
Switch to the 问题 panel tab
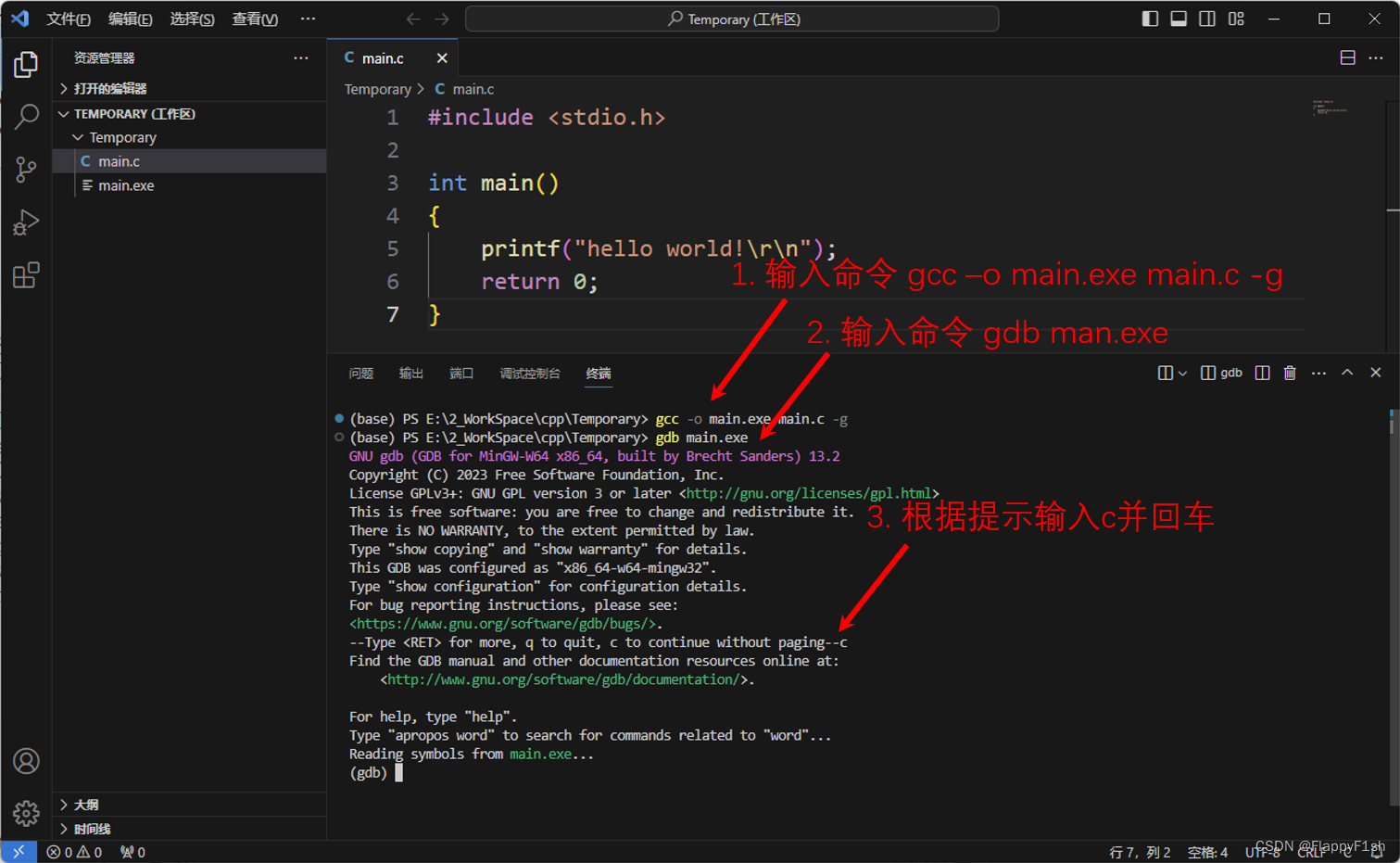click(x=361, y=374)
